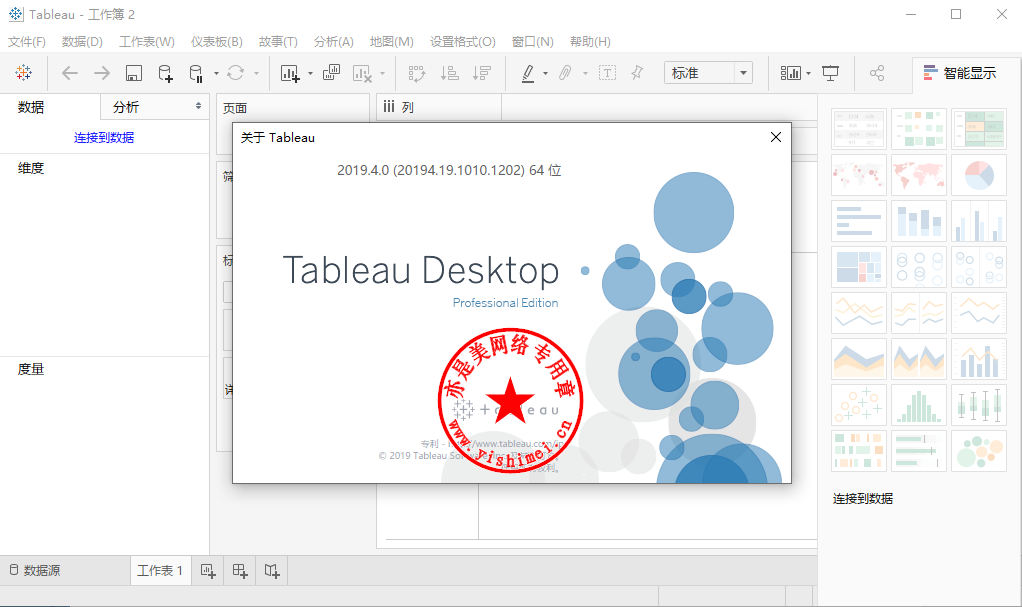Open the 分析(A) menu
The image size is (1022, 607).
[x=334, y=42]
